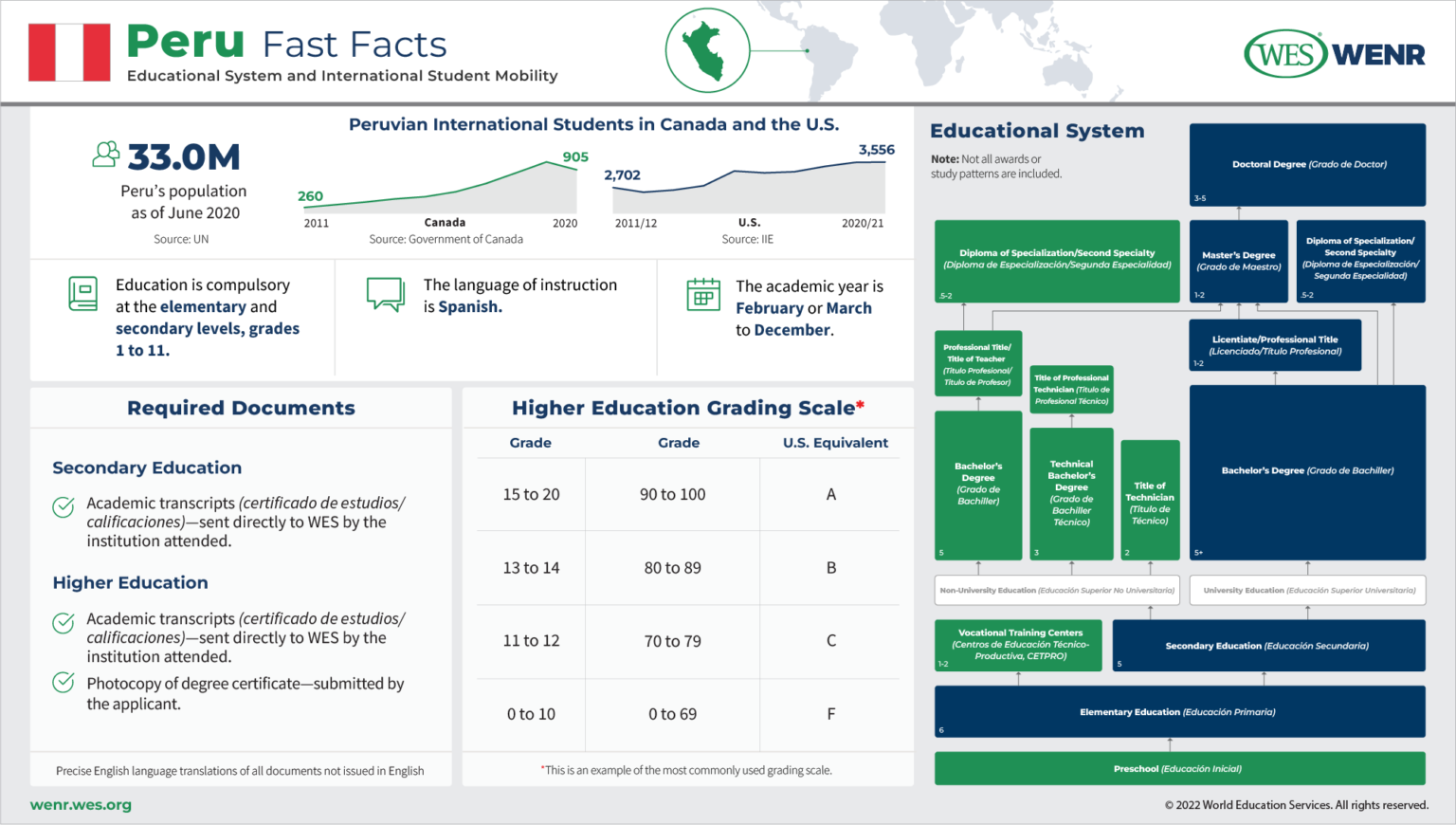Click the population person icon beside 33.0M
Viewport: 1456px width, 825px height.
[104, 153]
